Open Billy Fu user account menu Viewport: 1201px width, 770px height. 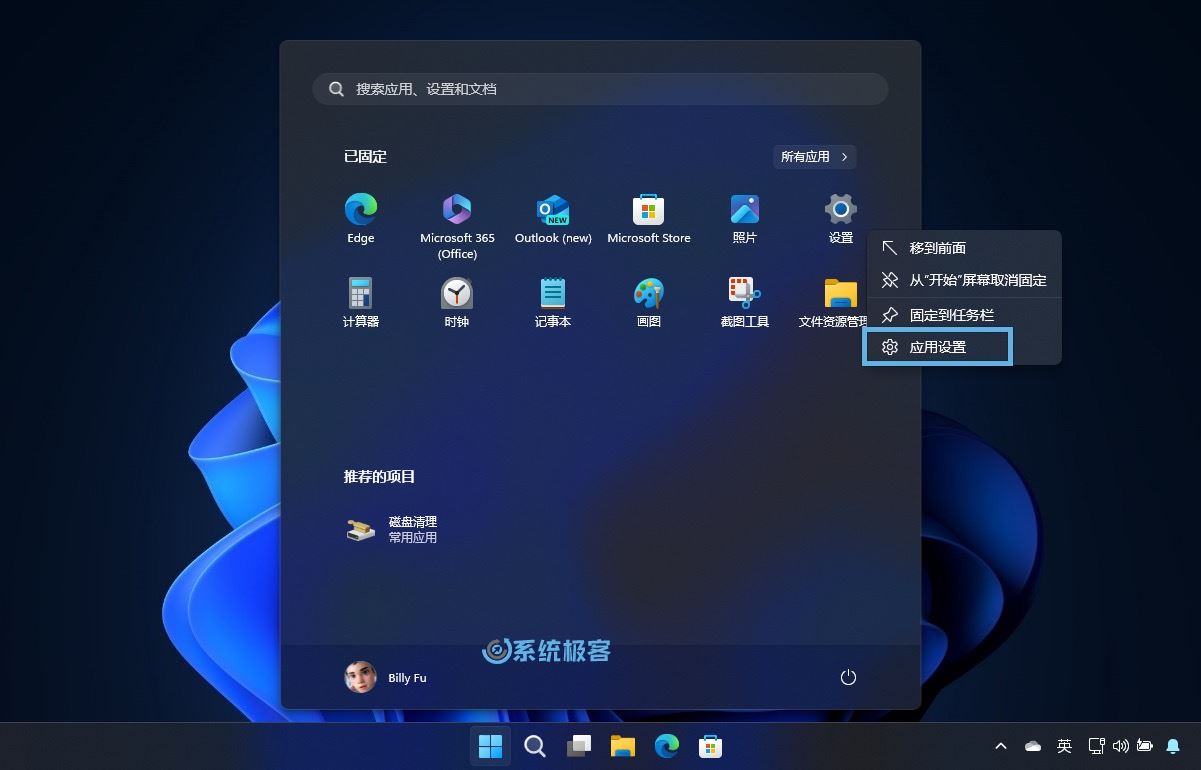(x=386, y=677)
